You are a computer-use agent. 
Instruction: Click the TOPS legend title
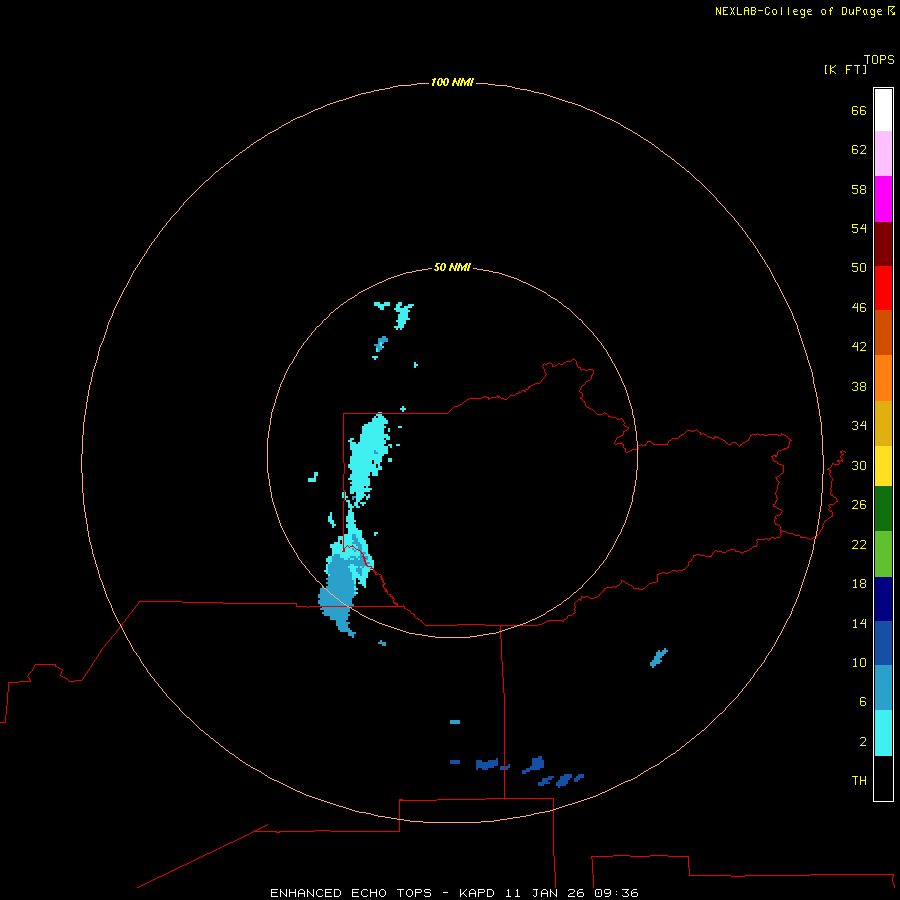[879, 59]
